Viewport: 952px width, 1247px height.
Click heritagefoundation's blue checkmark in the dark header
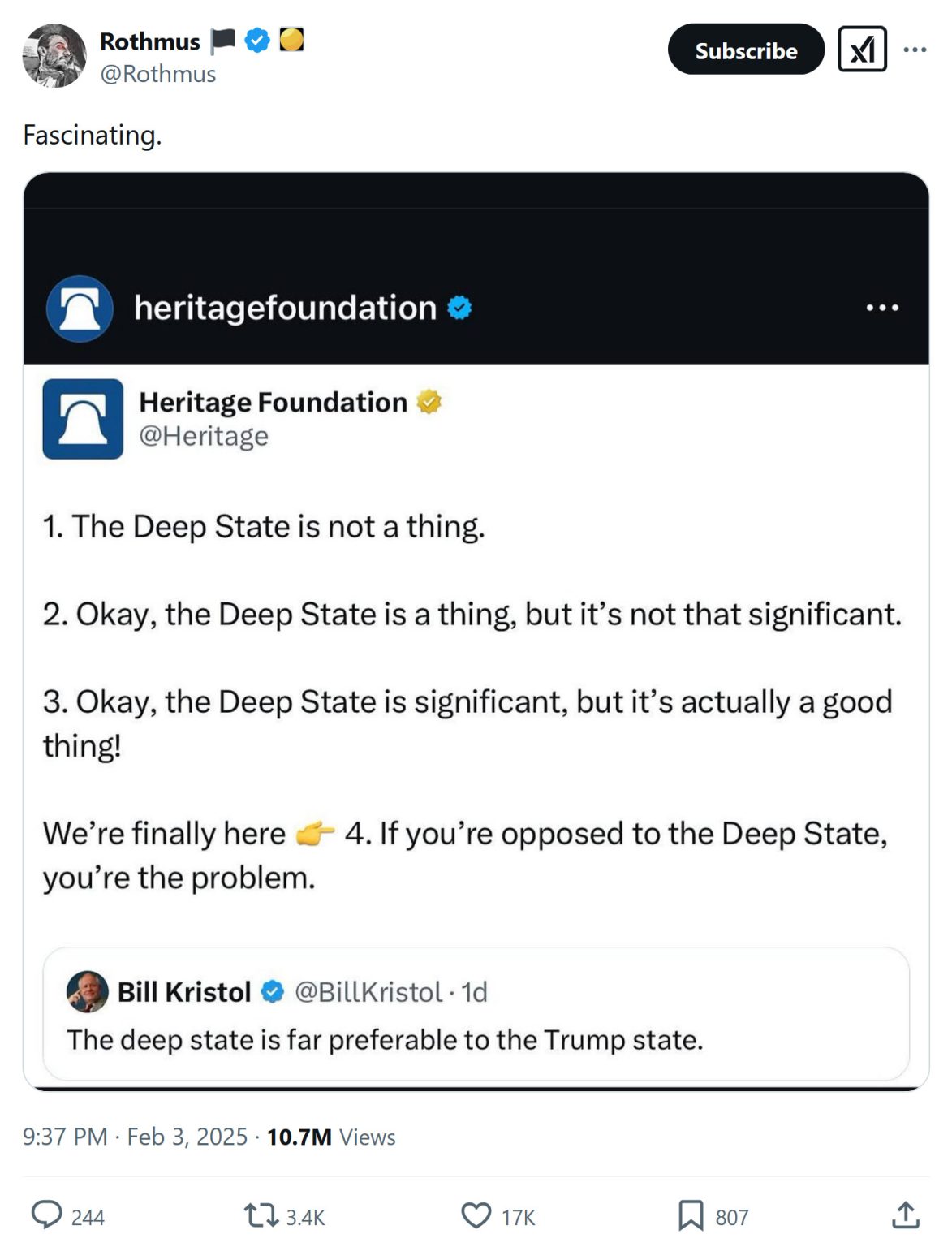(x=459, y=307)
